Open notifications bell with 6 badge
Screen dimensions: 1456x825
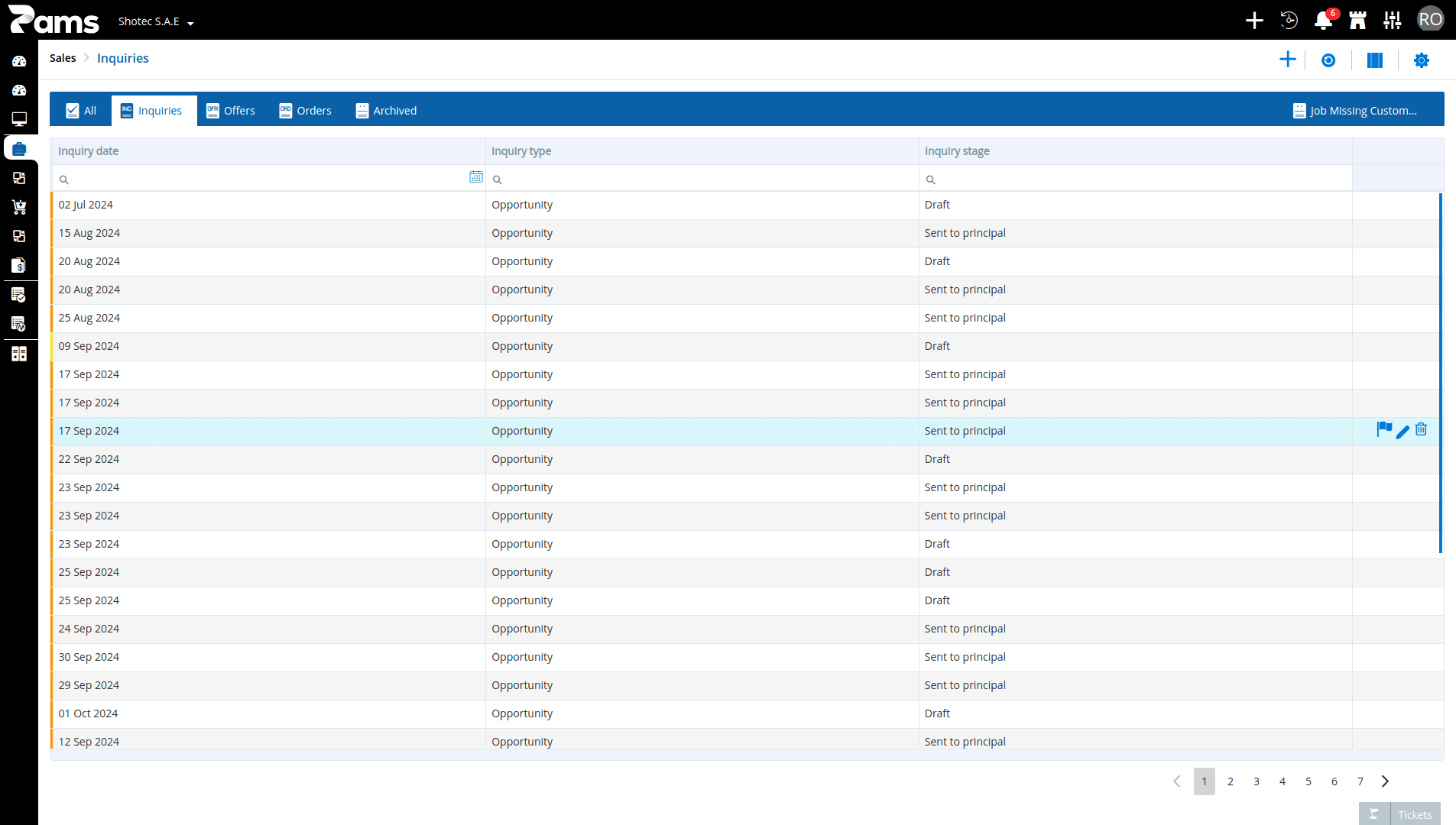pyautogui.click(x=1324, y=21)
